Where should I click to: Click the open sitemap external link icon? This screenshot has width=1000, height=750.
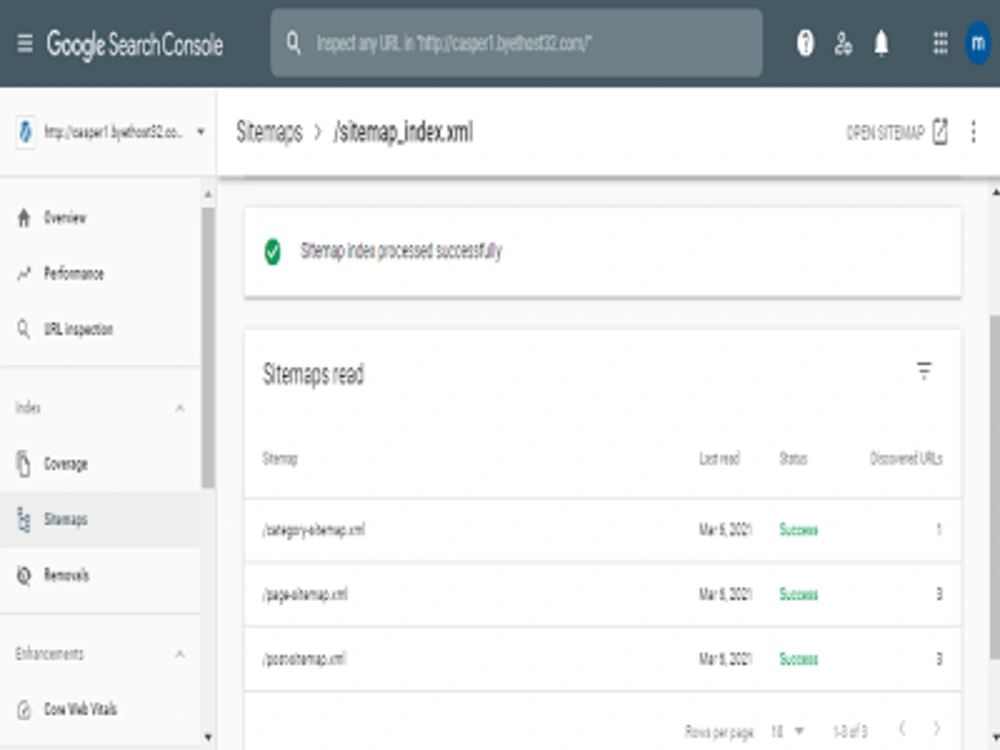tap(940, 132)
